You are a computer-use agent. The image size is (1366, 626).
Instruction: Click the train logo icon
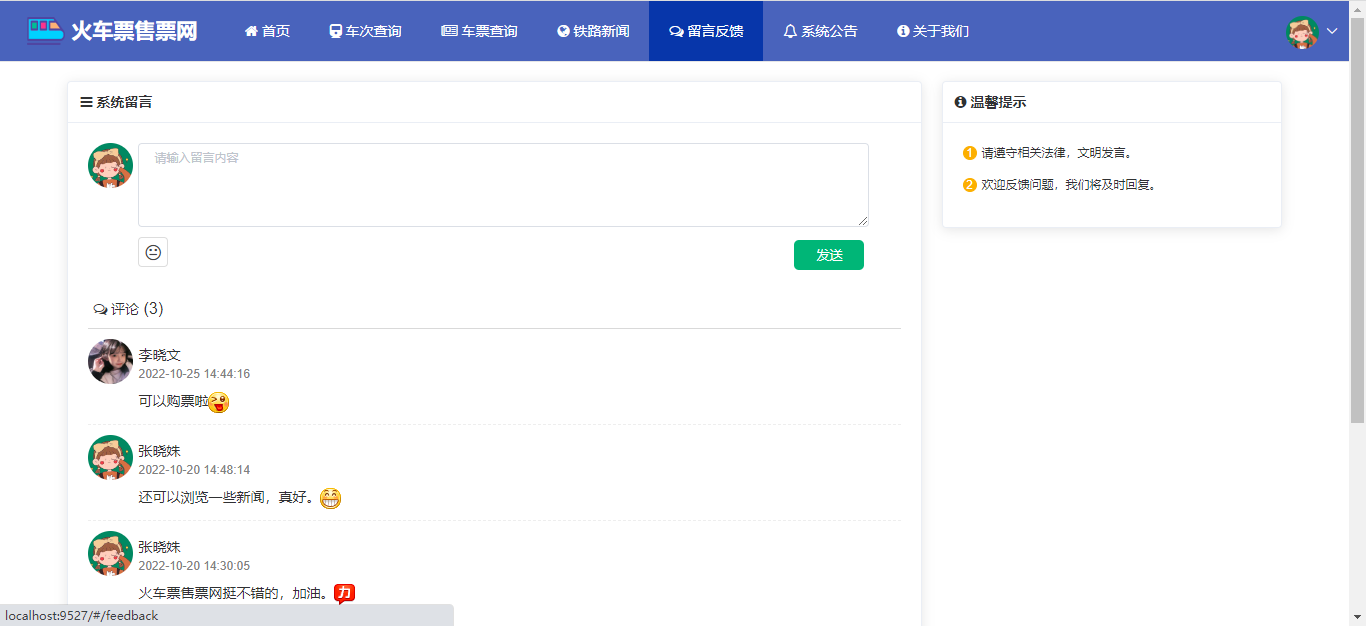45,30
